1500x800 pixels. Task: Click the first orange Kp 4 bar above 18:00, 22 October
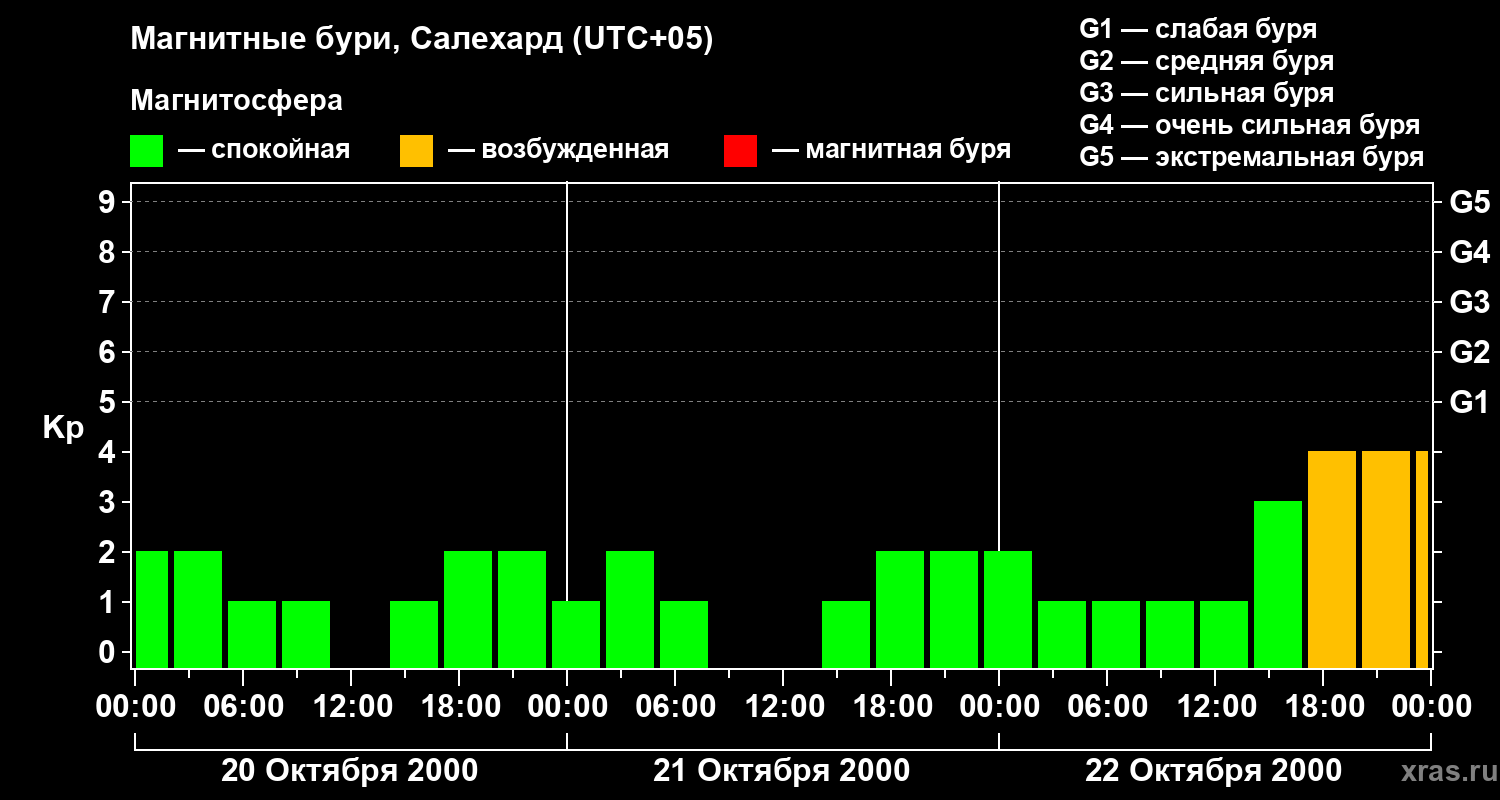coord(1332,559)
